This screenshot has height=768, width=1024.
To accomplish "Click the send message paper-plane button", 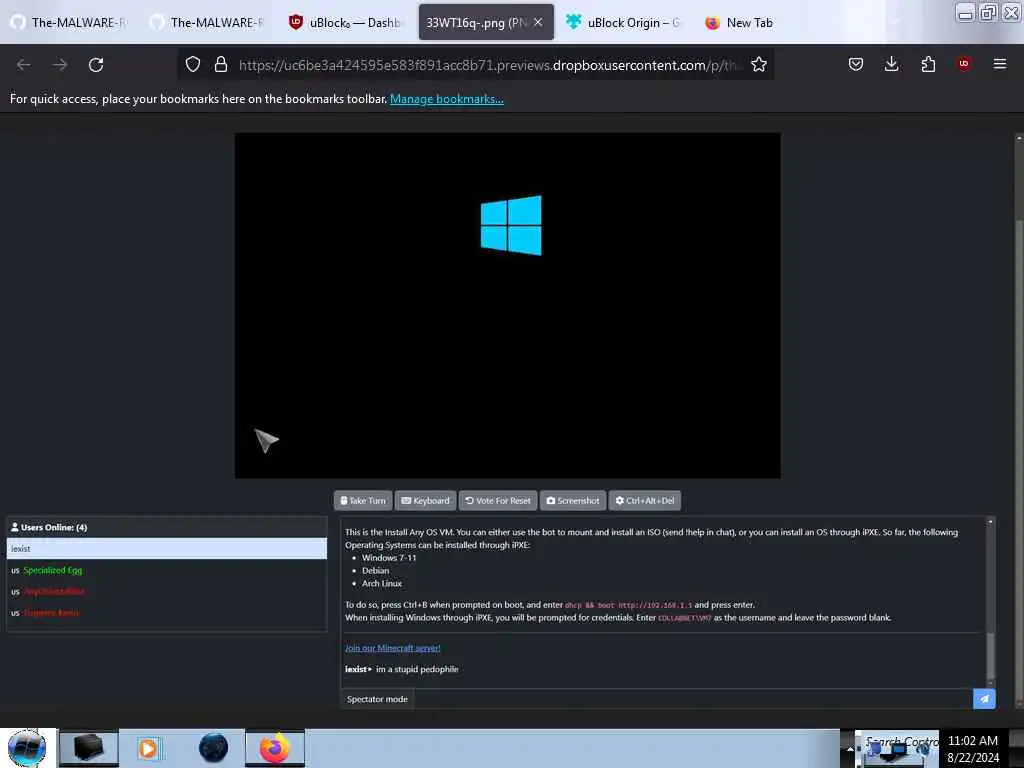I will (984, 699).
